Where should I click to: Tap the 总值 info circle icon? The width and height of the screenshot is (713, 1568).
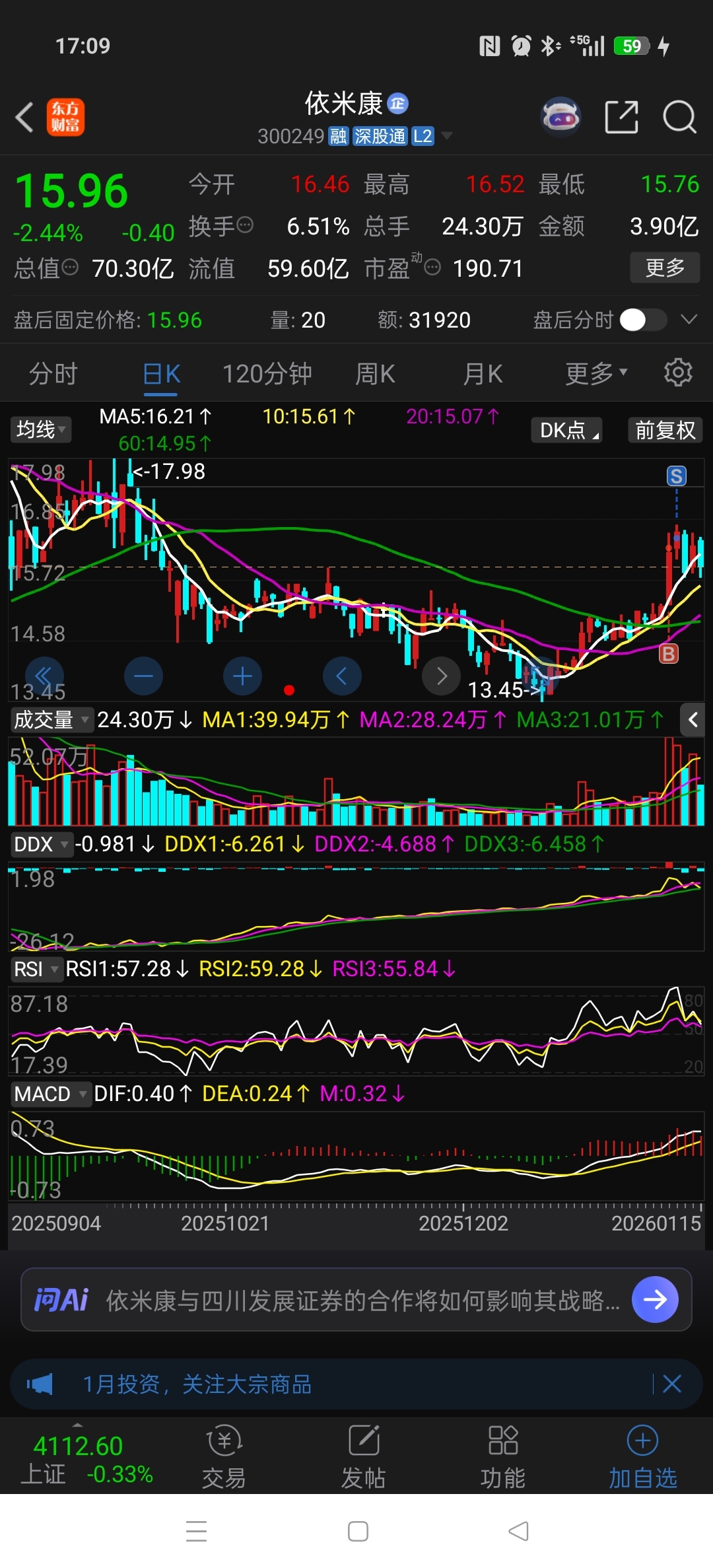70,267
